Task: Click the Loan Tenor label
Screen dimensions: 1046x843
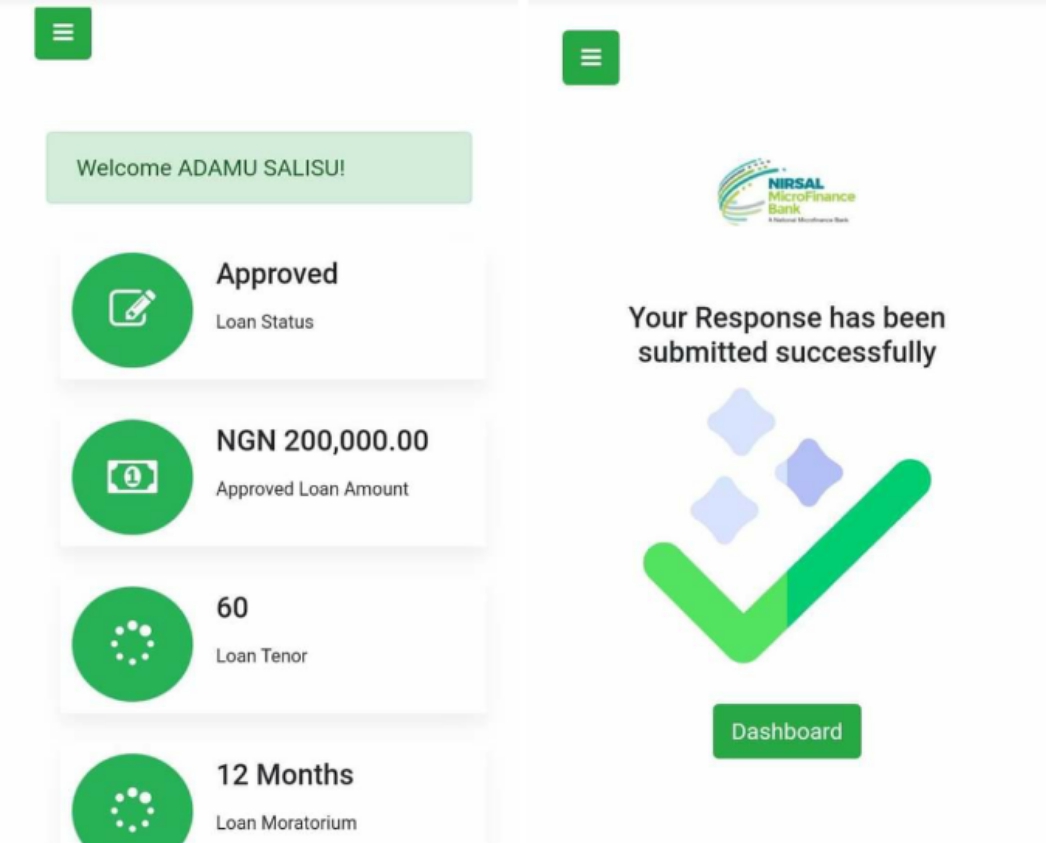Action: pyautogui.click(x=262, y=656)
